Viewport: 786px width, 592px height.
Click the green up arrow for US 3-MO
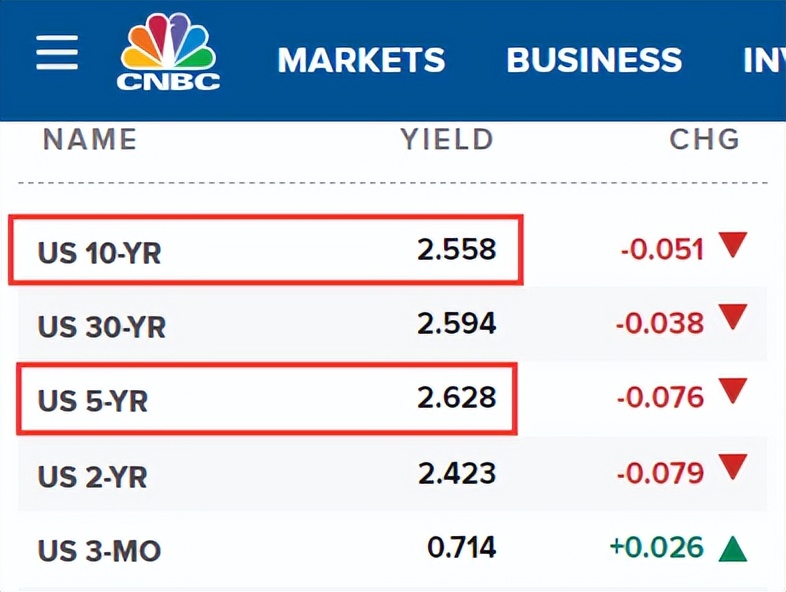click(733, 548)
